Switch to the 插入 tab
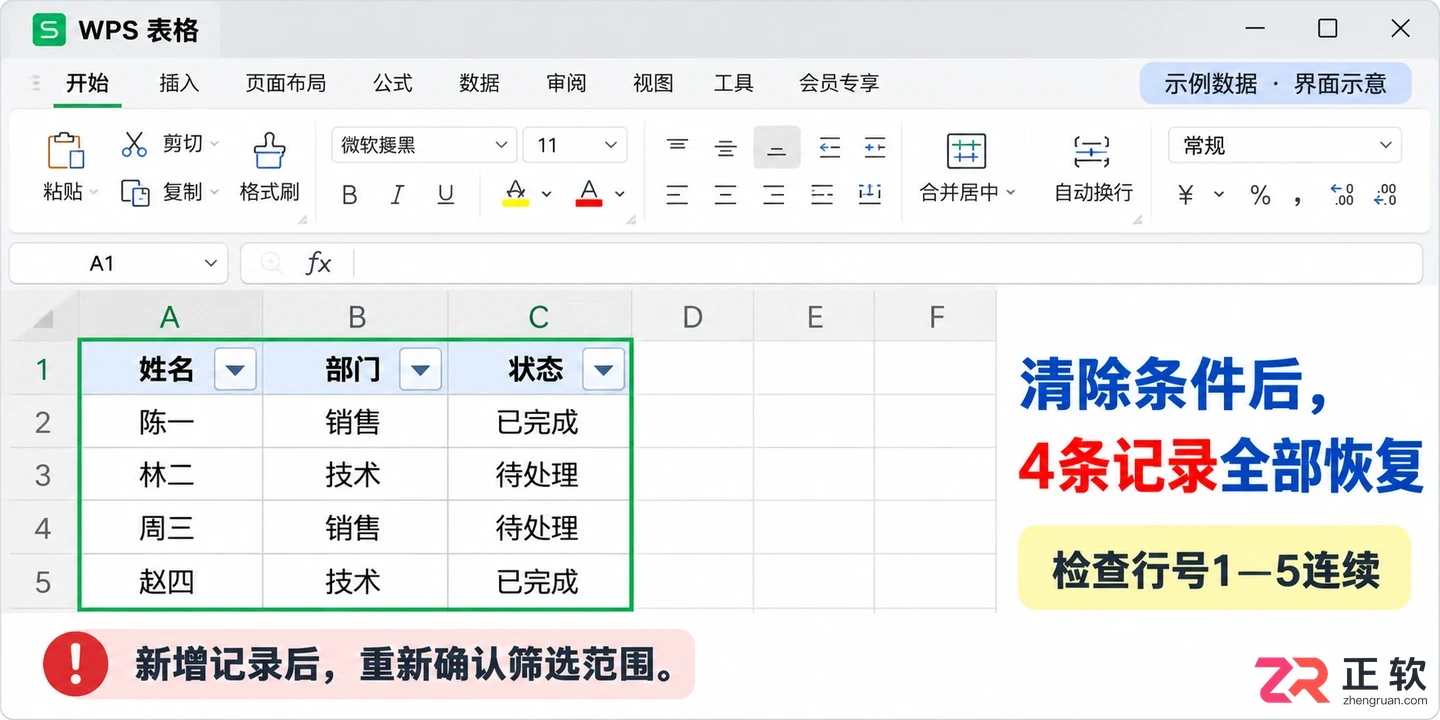Screen dimensions: 1440x720 pos(179,83)
